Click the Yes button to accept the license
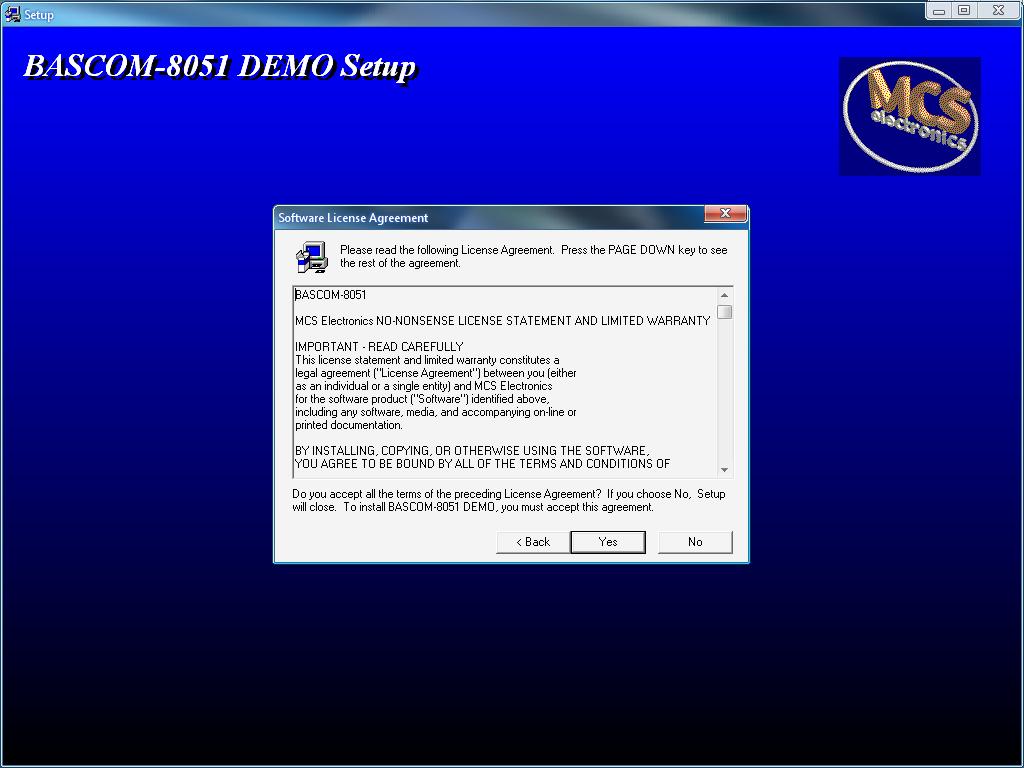Image resolution: width=1024 pixels, height=768 pixels. pos(608,542)
